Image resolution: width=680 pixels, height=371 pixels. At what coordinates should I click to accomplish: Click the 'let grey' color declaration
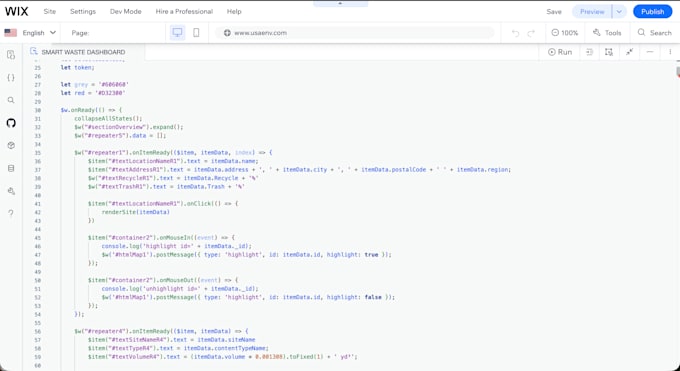coord(95,85)
